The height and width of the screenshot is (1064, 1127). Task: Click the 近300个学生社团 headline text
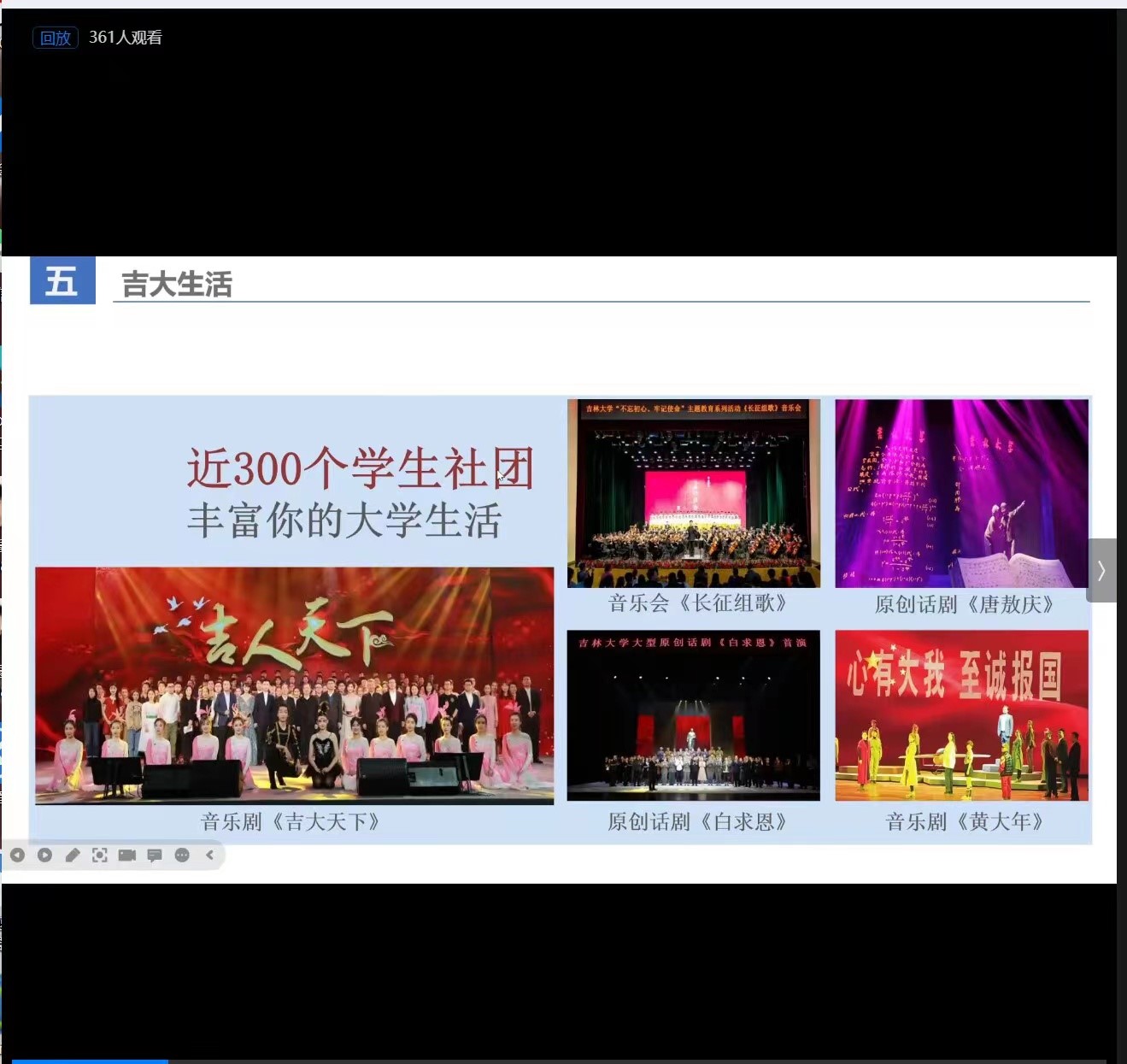point(360,468)
